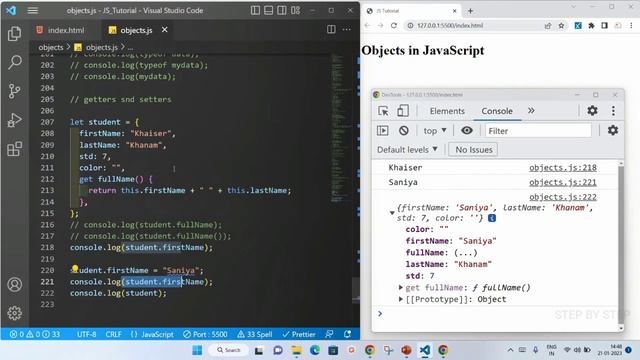Screen dimensions: 640x360
Task: Open the Source Control view
Action: coord(15,91)
